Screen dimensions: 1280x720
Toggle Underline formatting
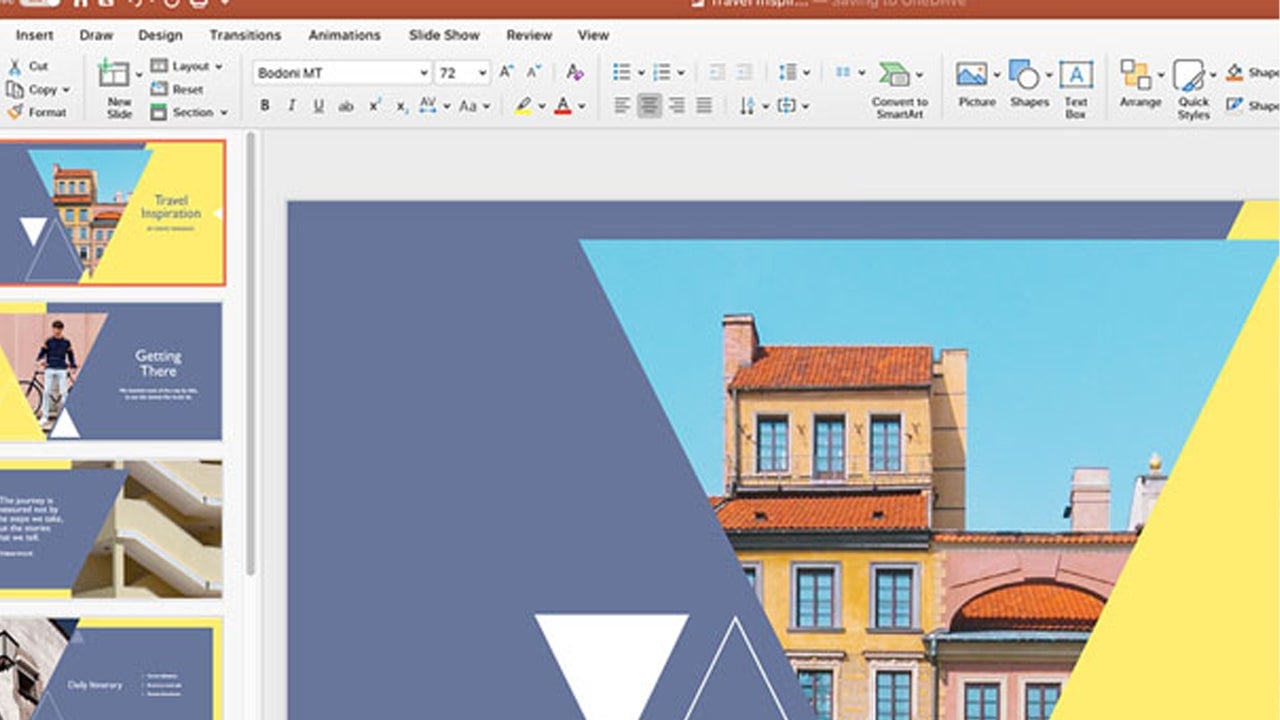(x=318, y=105)
